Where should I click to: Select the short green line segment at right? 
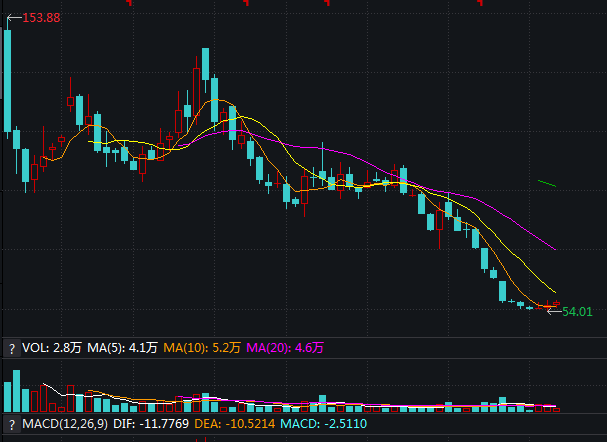click(x=546, y=183)
